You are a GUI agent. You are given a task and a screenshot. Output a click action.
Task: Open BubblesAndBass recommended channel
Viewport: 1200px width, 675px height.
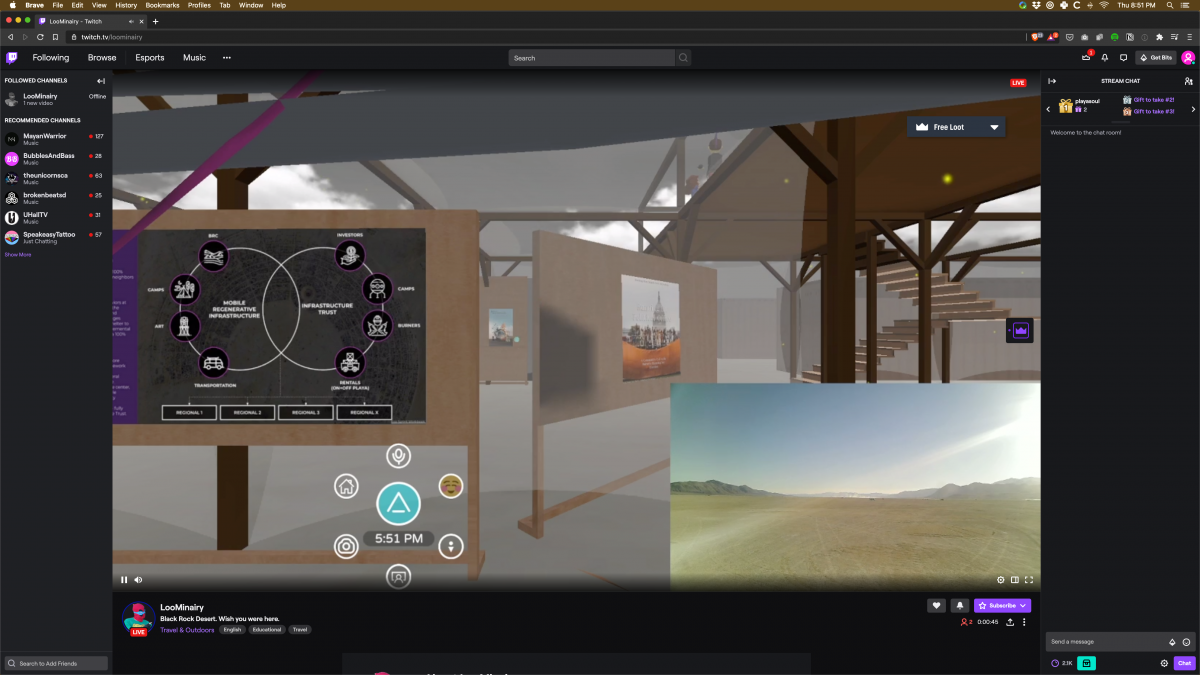(x=55, y=158)
